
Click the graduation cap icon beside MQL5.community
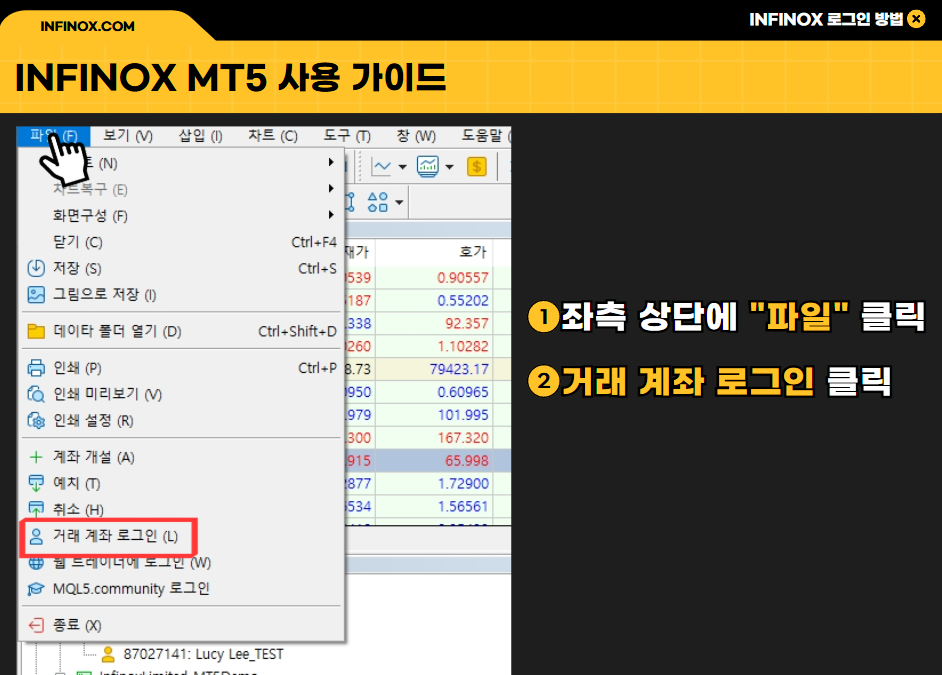(x=36, y=589)
